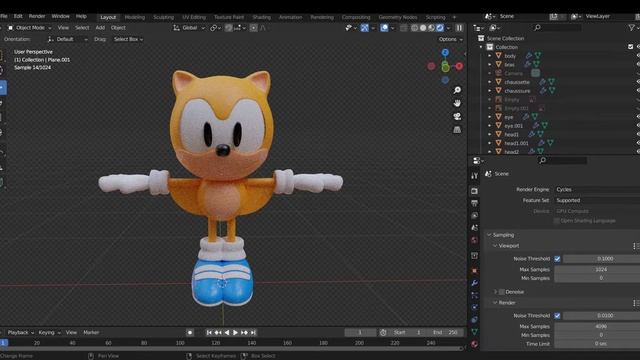Jump to the timeline start frame
640x360 pixels.
(x=209, y=333)
